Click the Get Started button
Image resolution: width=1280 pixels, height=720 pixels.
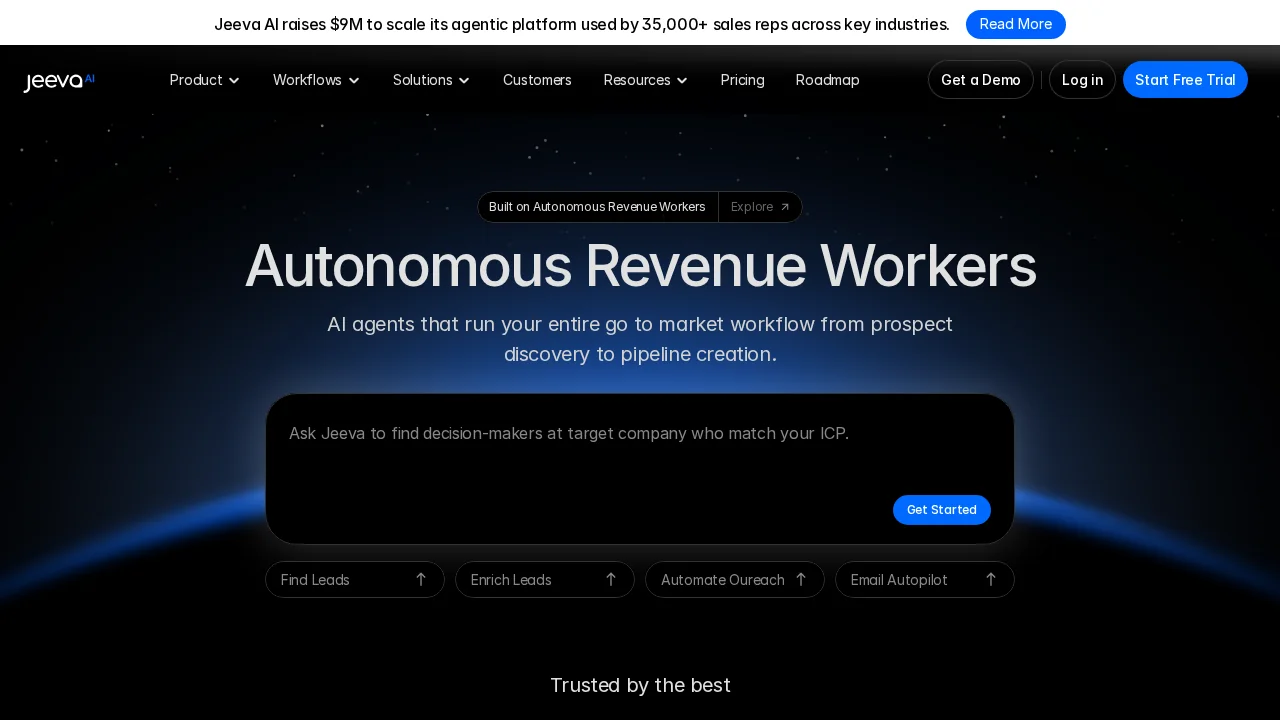[941, 510]
